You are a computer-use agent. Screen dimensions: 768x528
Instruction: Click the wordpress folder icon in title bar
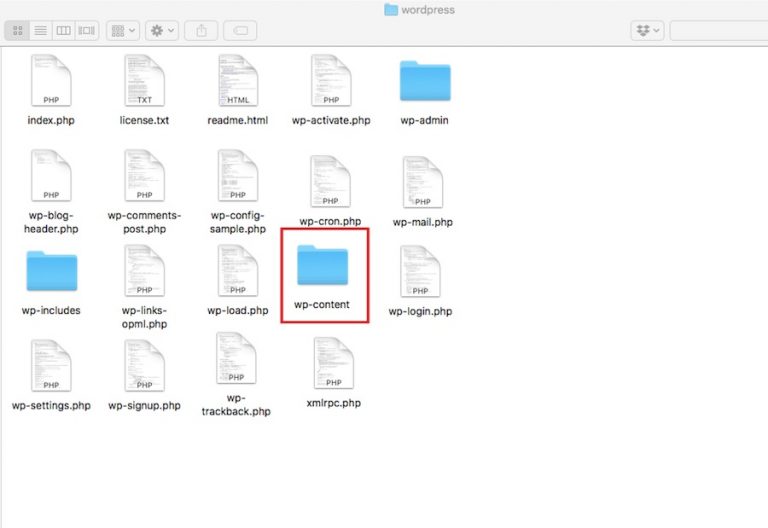click(390, 10)
